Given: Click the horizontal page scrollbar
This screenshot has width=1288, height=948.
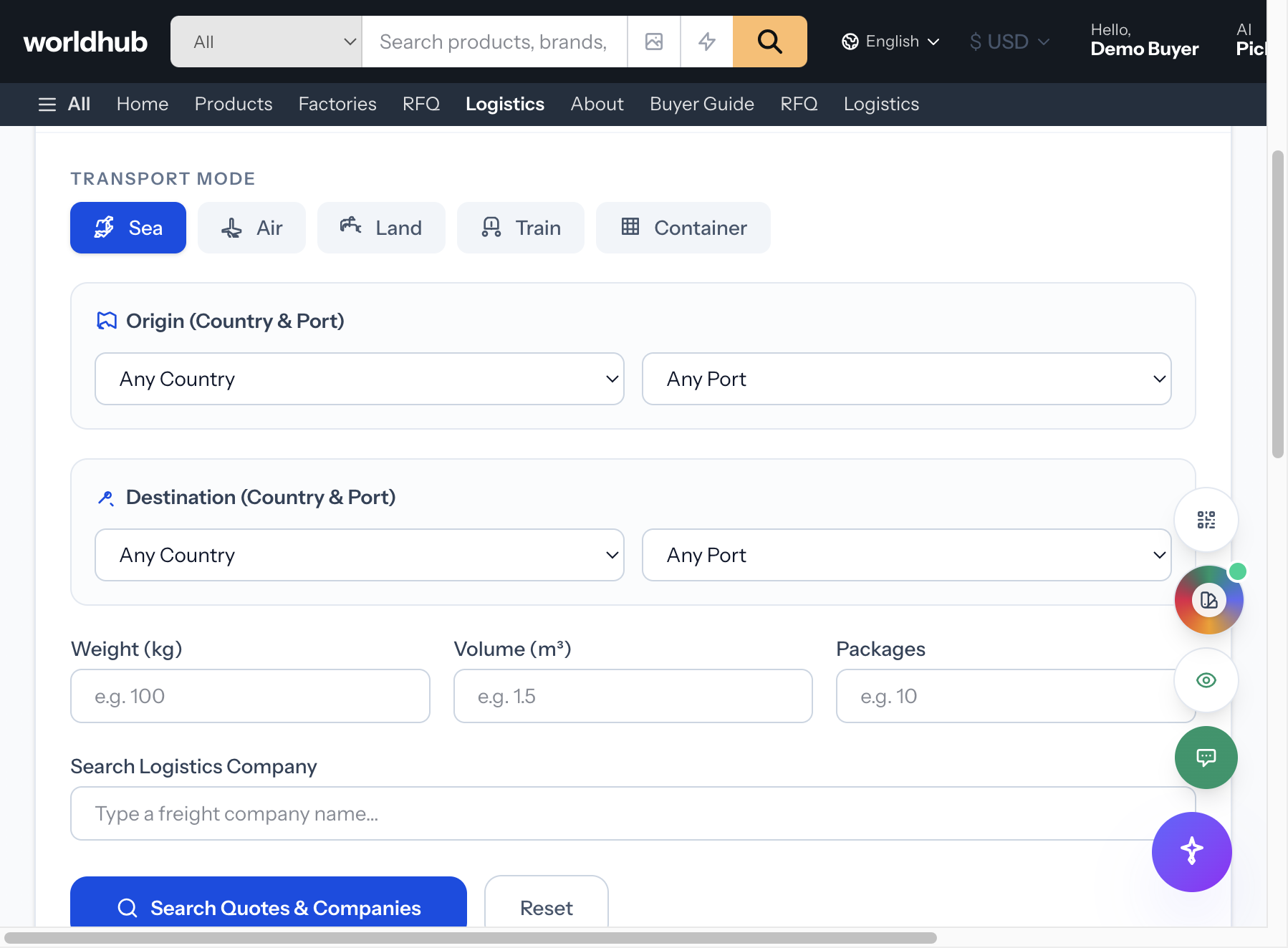Looking at the screenshot, I should tap(471, 938).
